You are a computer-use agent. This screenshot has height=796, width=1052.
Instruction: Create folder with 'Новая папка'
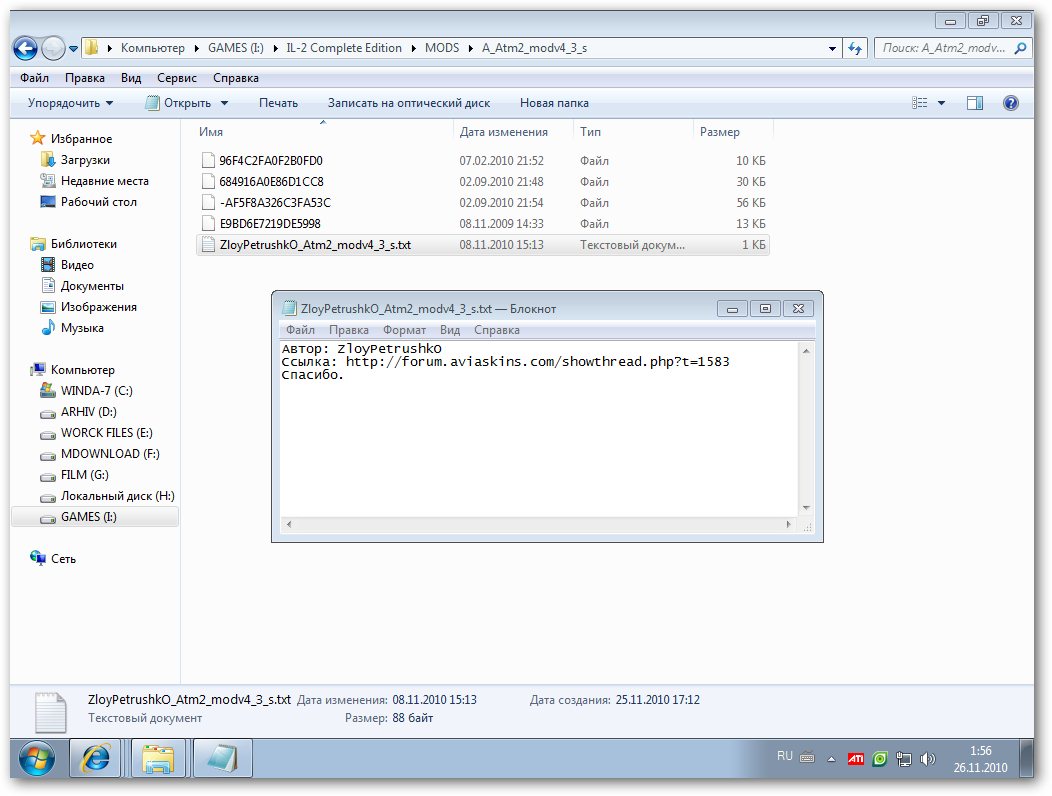click(x=554, y=103)
